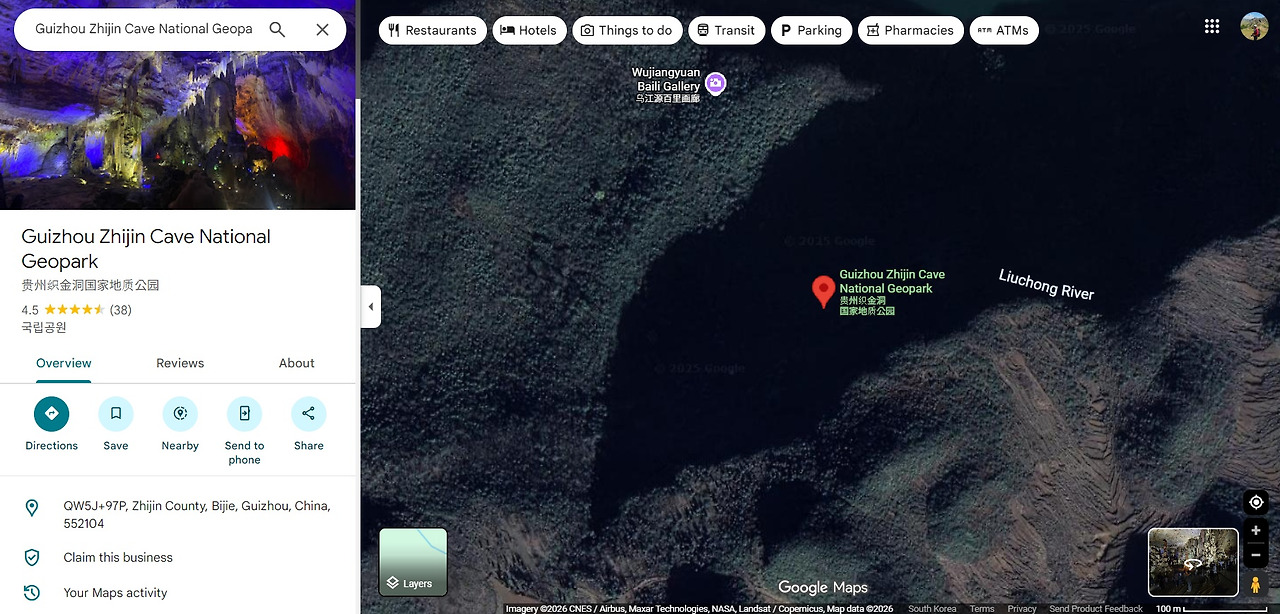The height and width of the screenshot is (614, 1280).
Task: Filter by Things to do chip
Action: coord(627,30)
